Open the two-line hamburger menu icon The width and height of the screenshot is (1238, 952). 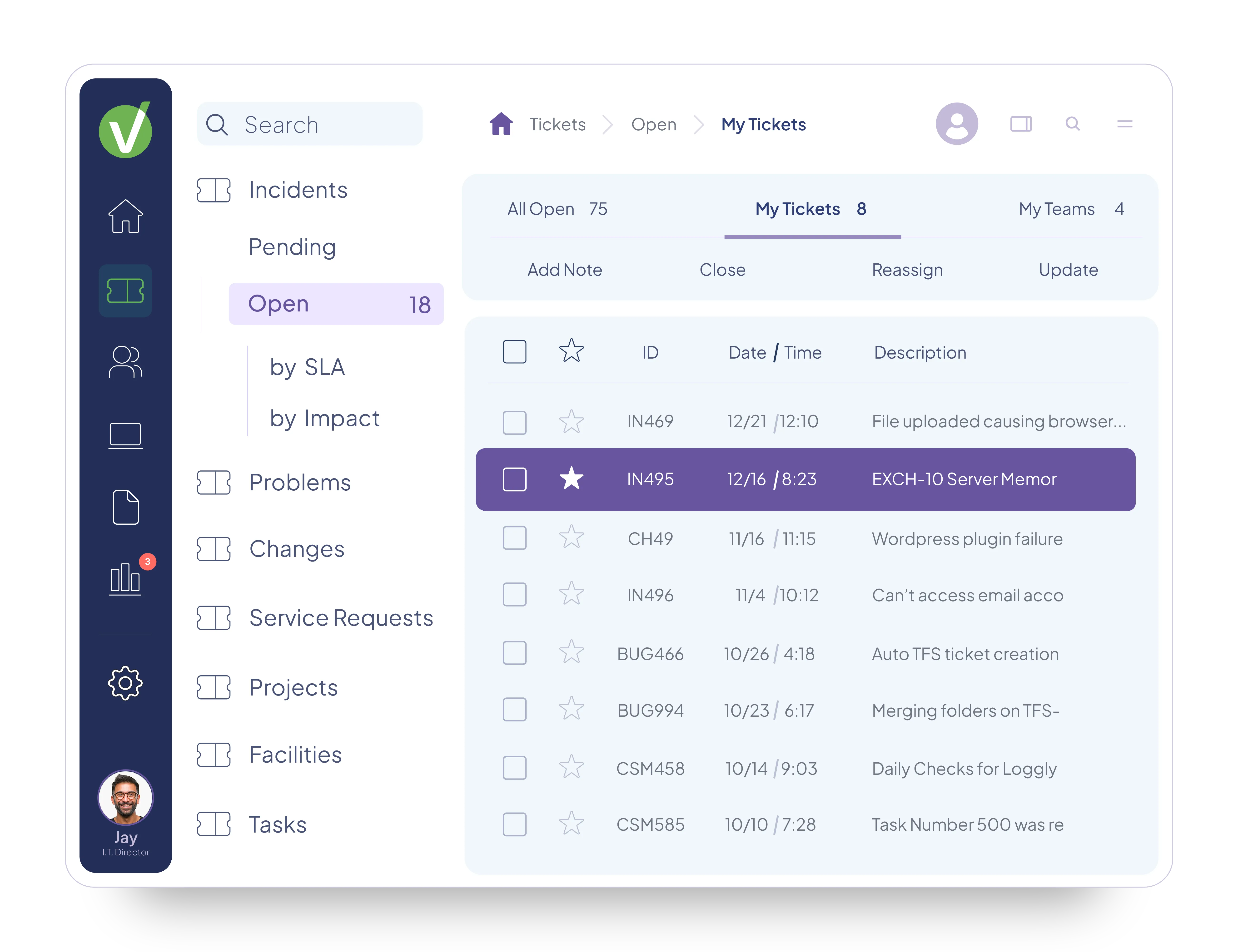1125,123
